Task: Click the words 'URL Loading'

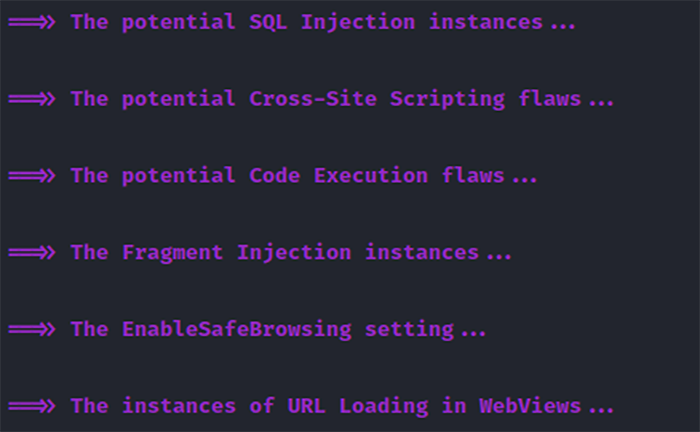Action: (358, 407)
